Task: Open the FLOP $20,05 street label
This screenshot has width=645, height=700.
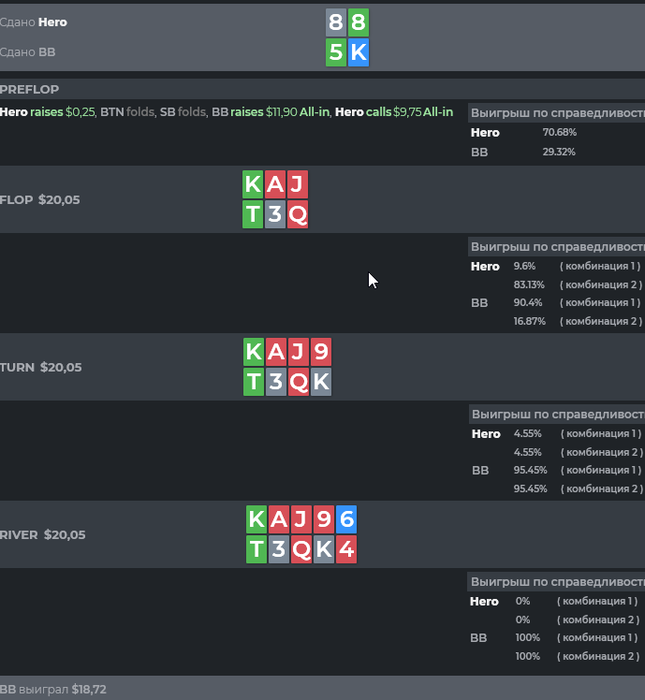Action: (x=40, y=200)
